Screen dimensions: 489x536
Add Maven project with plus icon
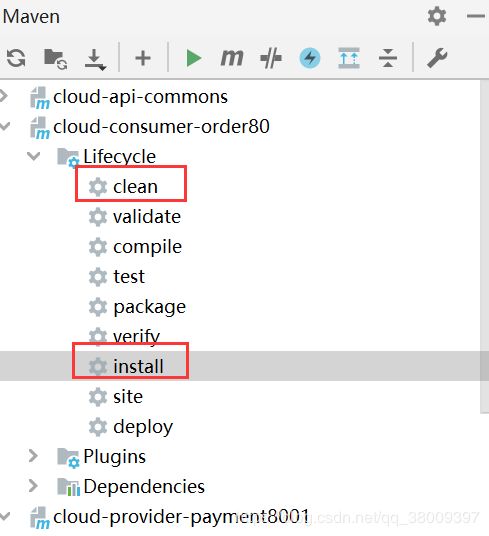point(143,58)
